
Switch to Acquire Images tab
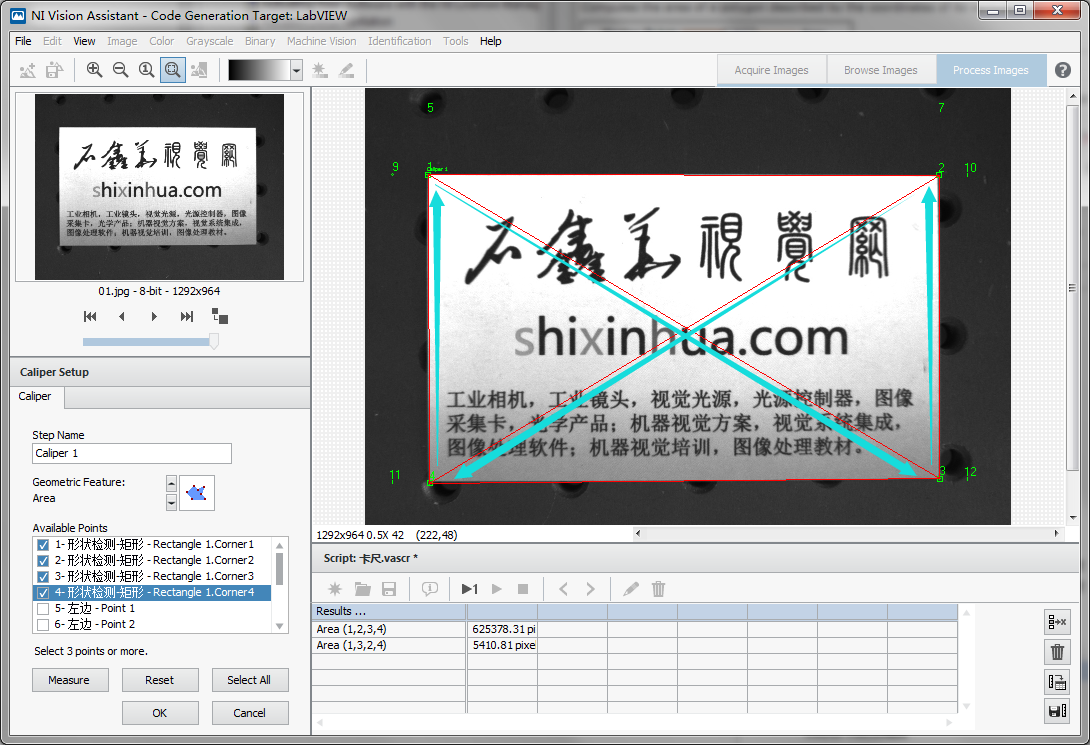tap(771, 70)
